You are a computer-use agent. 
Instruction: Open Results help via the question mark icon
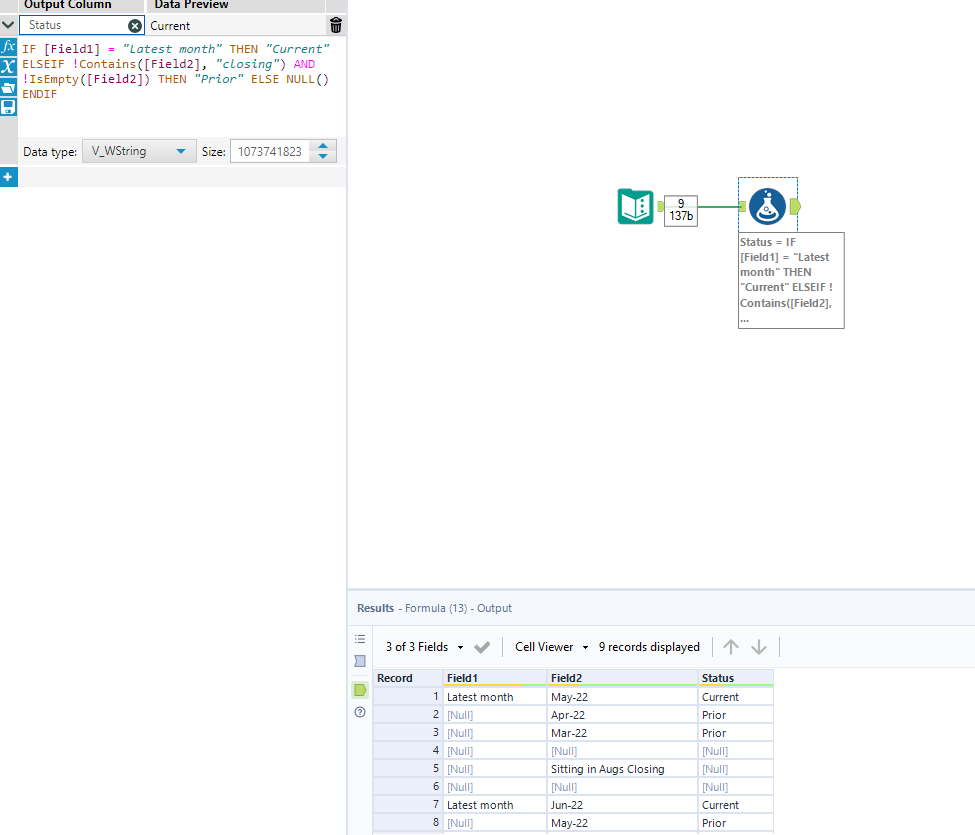click(360, 712)
